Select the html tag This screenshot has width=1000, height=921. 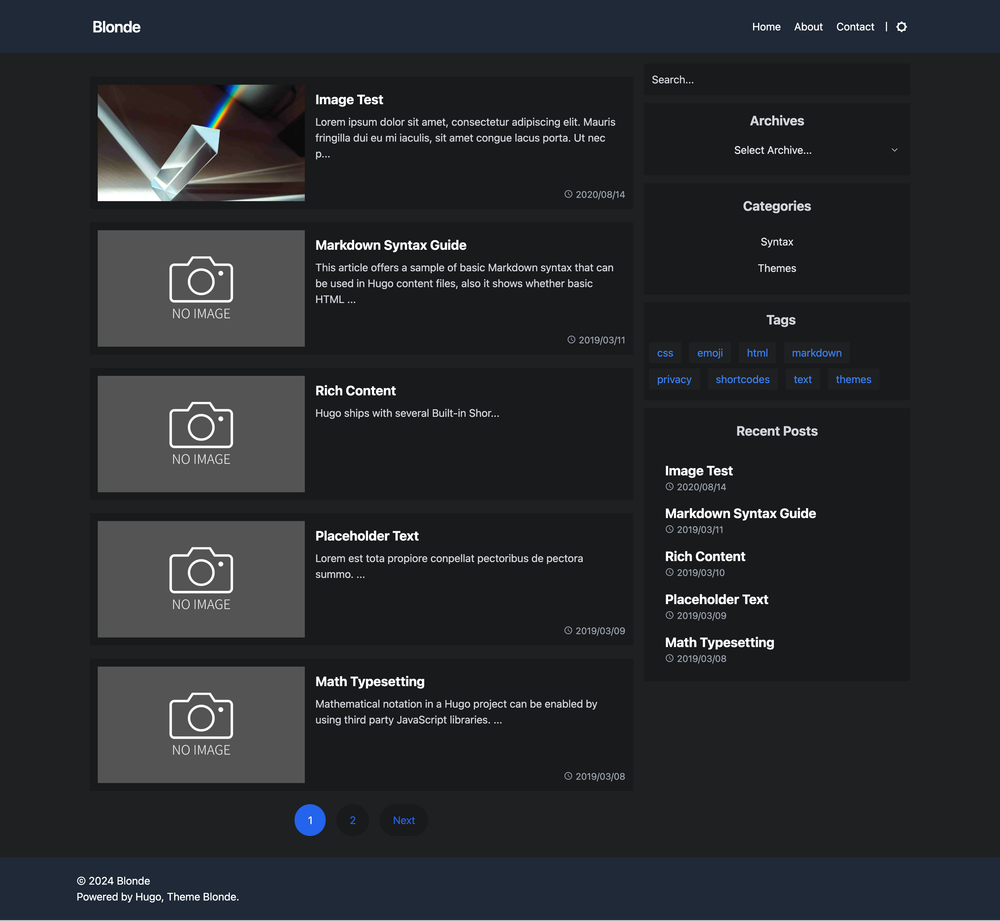point(757,353)
